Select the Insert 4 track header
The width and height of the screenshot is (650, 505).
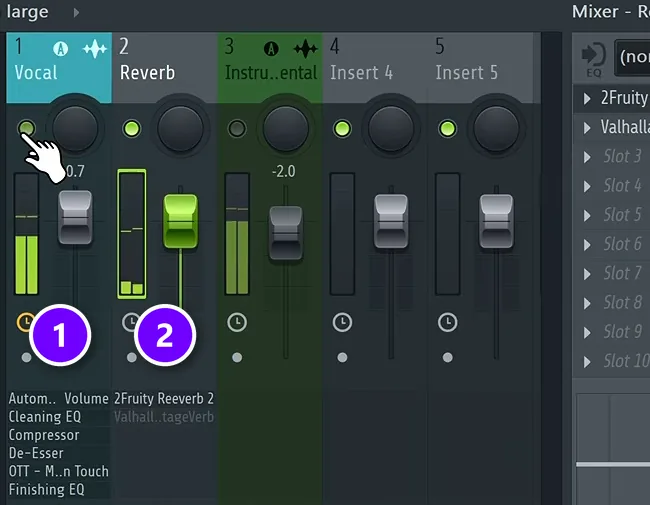tap(375, 68)
